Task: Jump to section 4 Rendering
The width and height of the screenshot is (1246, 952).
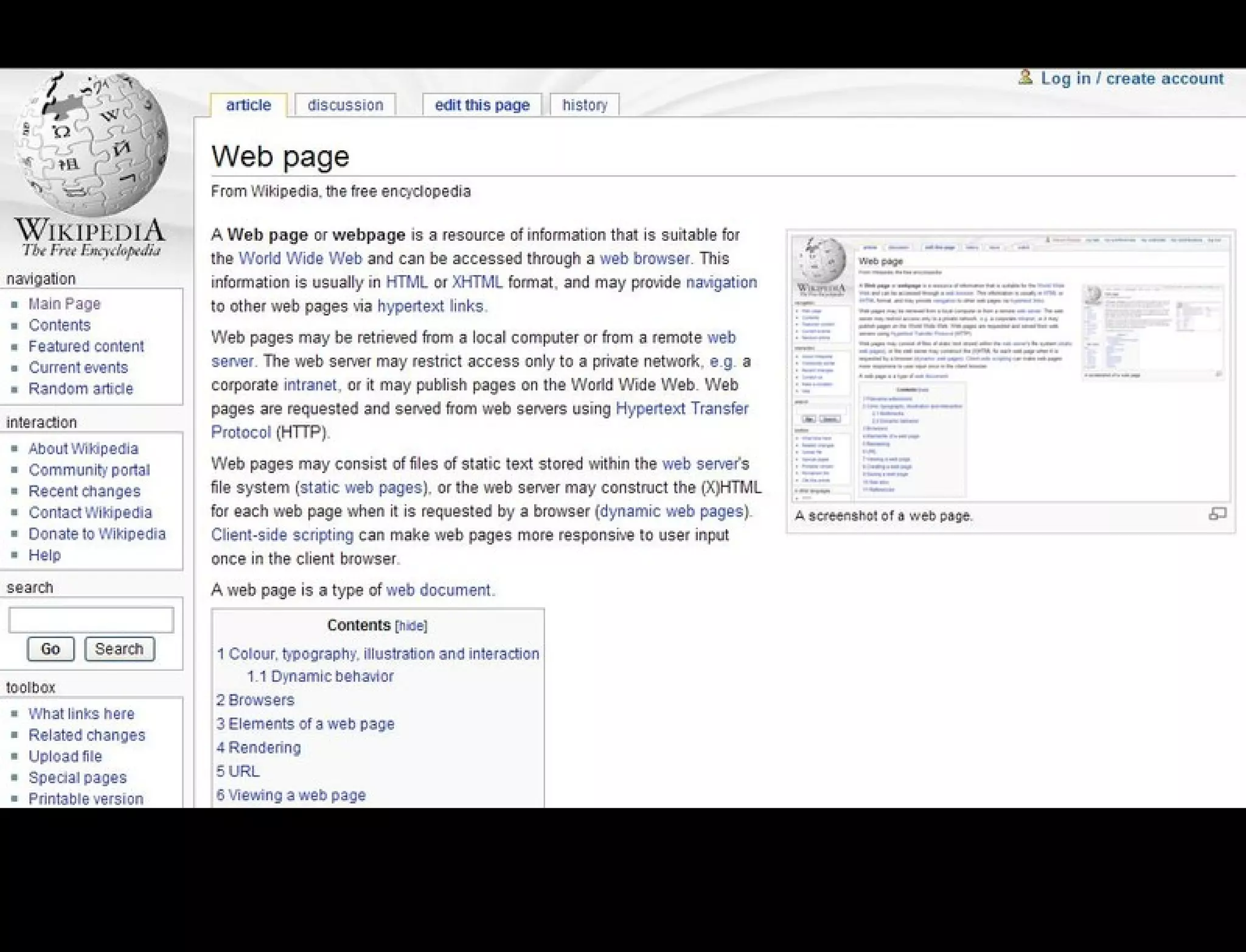Action: pyautogui.click(x=258, y=748)
